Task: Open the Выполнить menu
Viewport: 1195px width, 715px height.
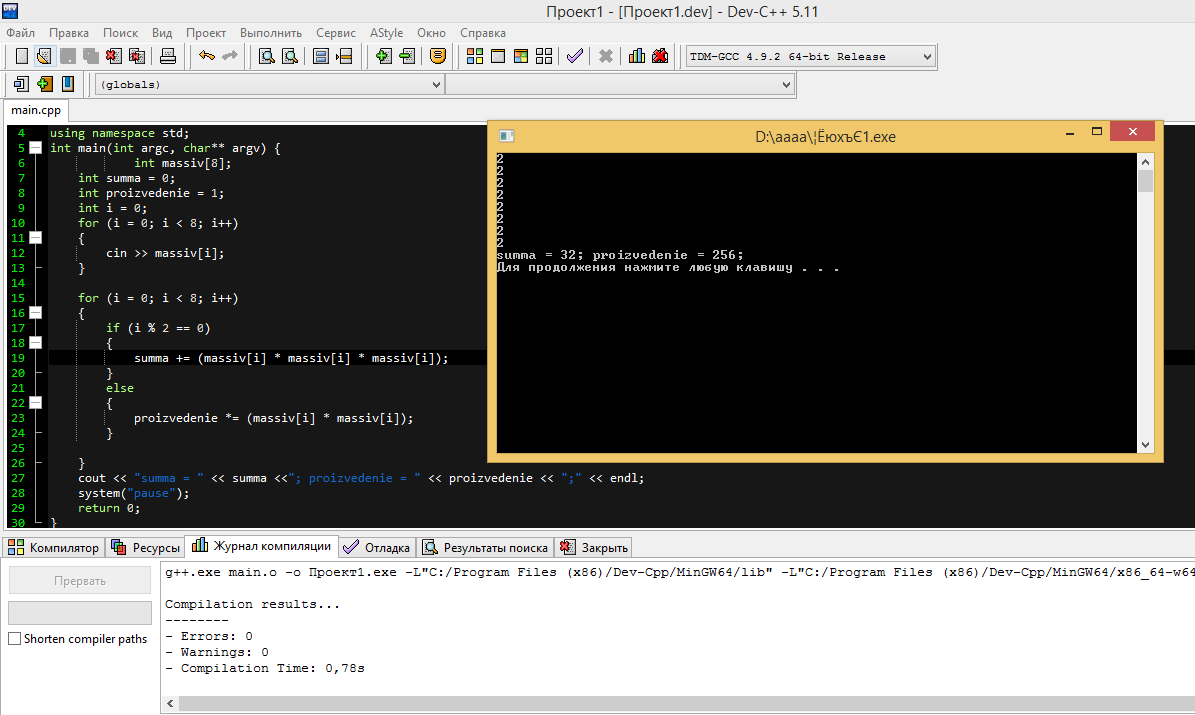Action: 271,33
